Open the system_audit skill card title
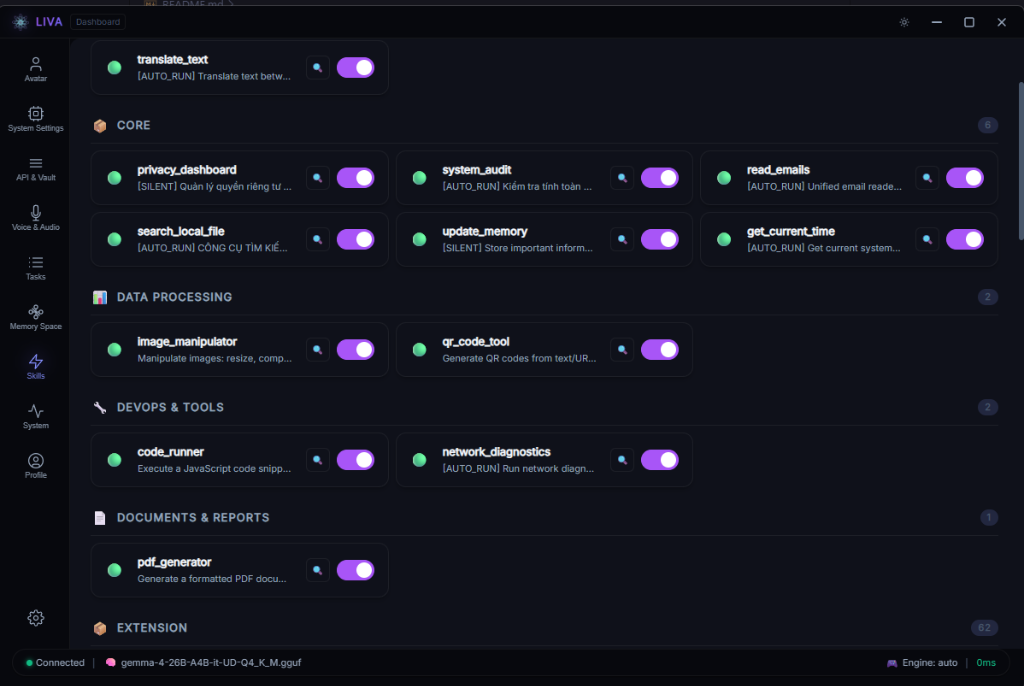This screenshot has height=686, width=1024. tap(477, 170)
